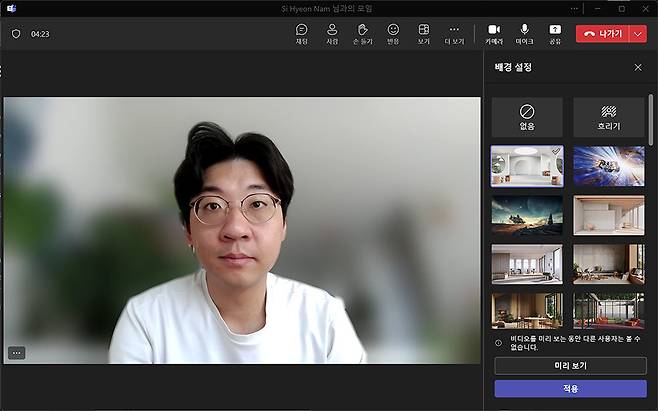Leave the meeting with 나가기 button
658x411 pixels.
[602, 34]
